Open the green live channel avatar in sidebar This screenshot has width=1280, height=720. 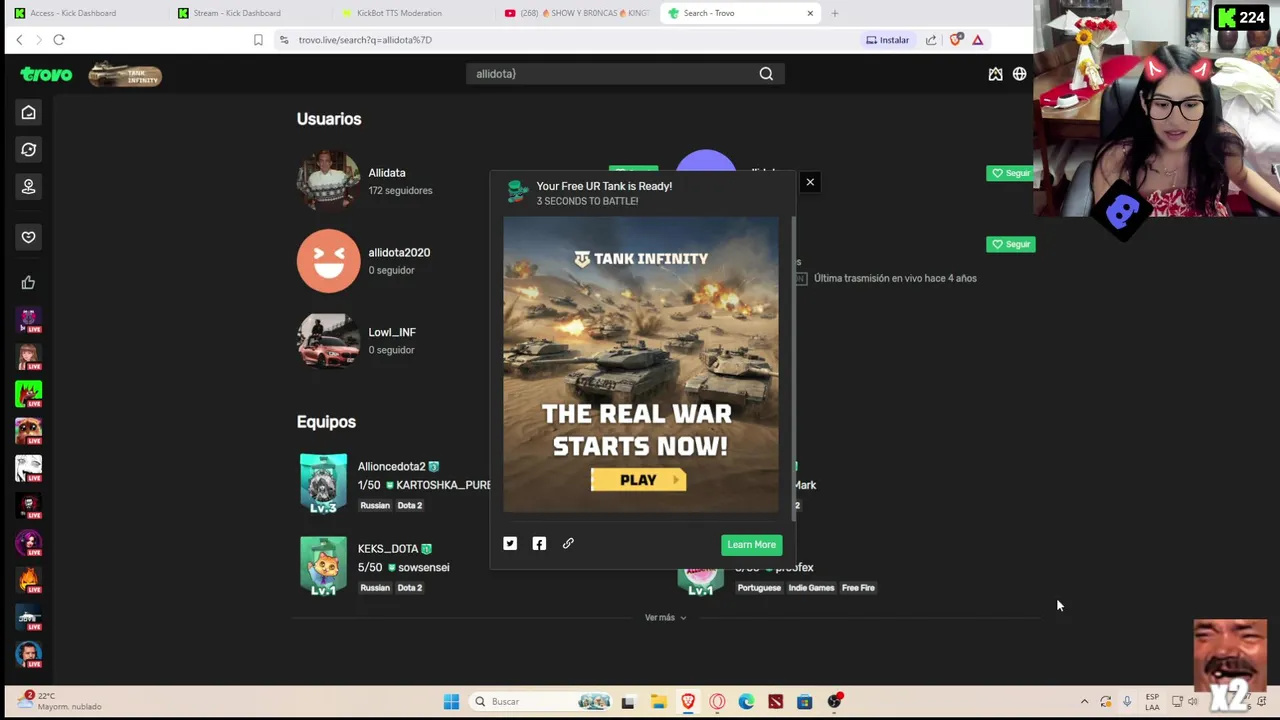click(x=28, y=394)
